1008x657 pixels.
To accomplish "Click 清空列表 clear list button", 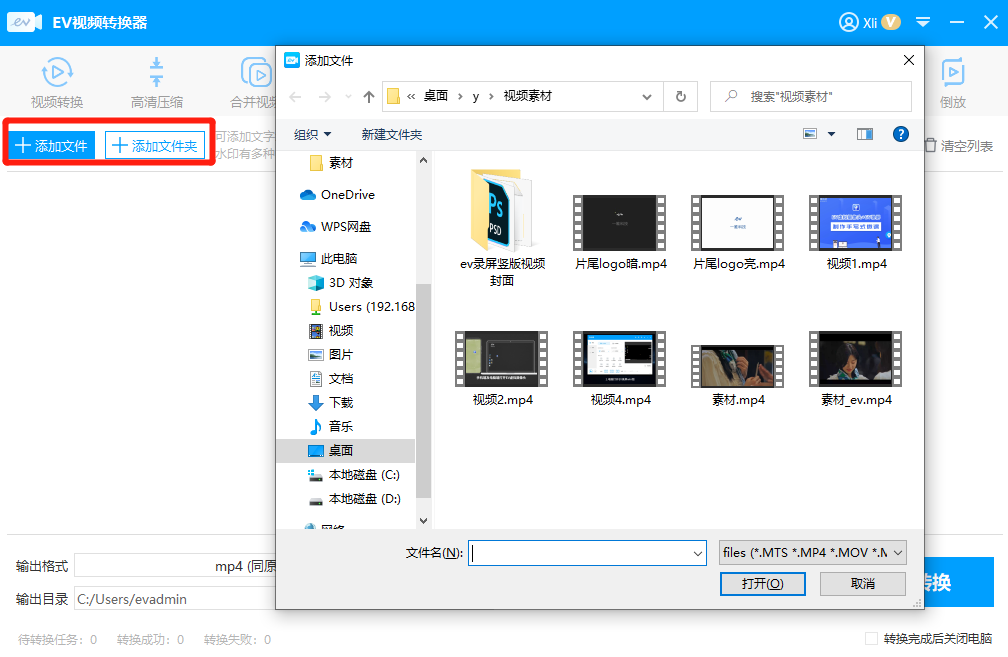I will tap(959, 146).
